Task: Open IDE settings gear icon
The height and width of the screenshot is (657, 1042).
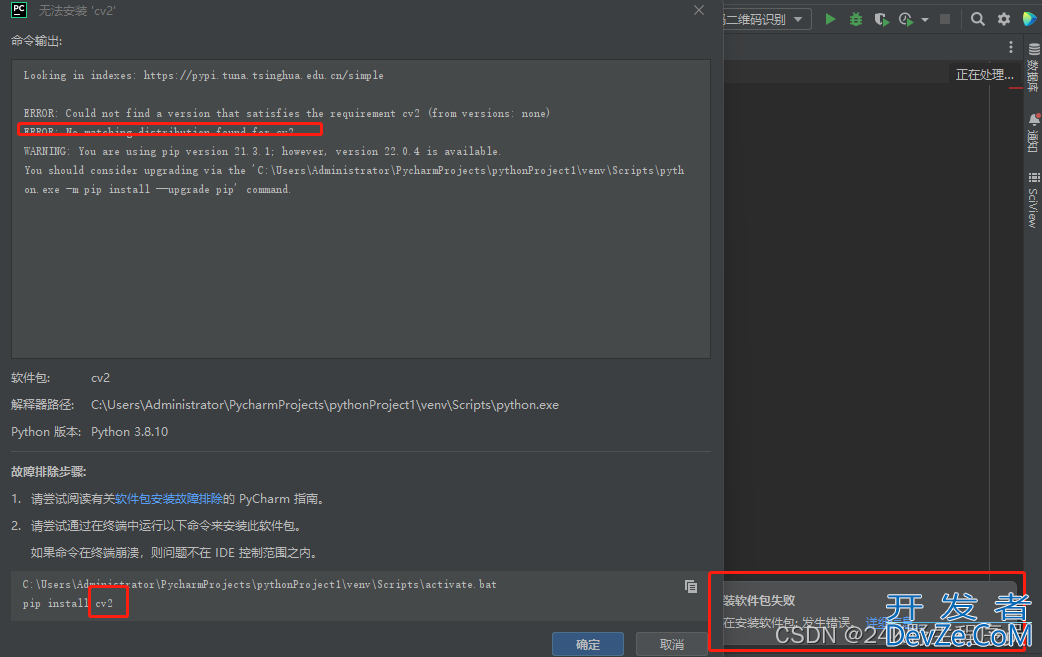Action: click(1004, 19)
